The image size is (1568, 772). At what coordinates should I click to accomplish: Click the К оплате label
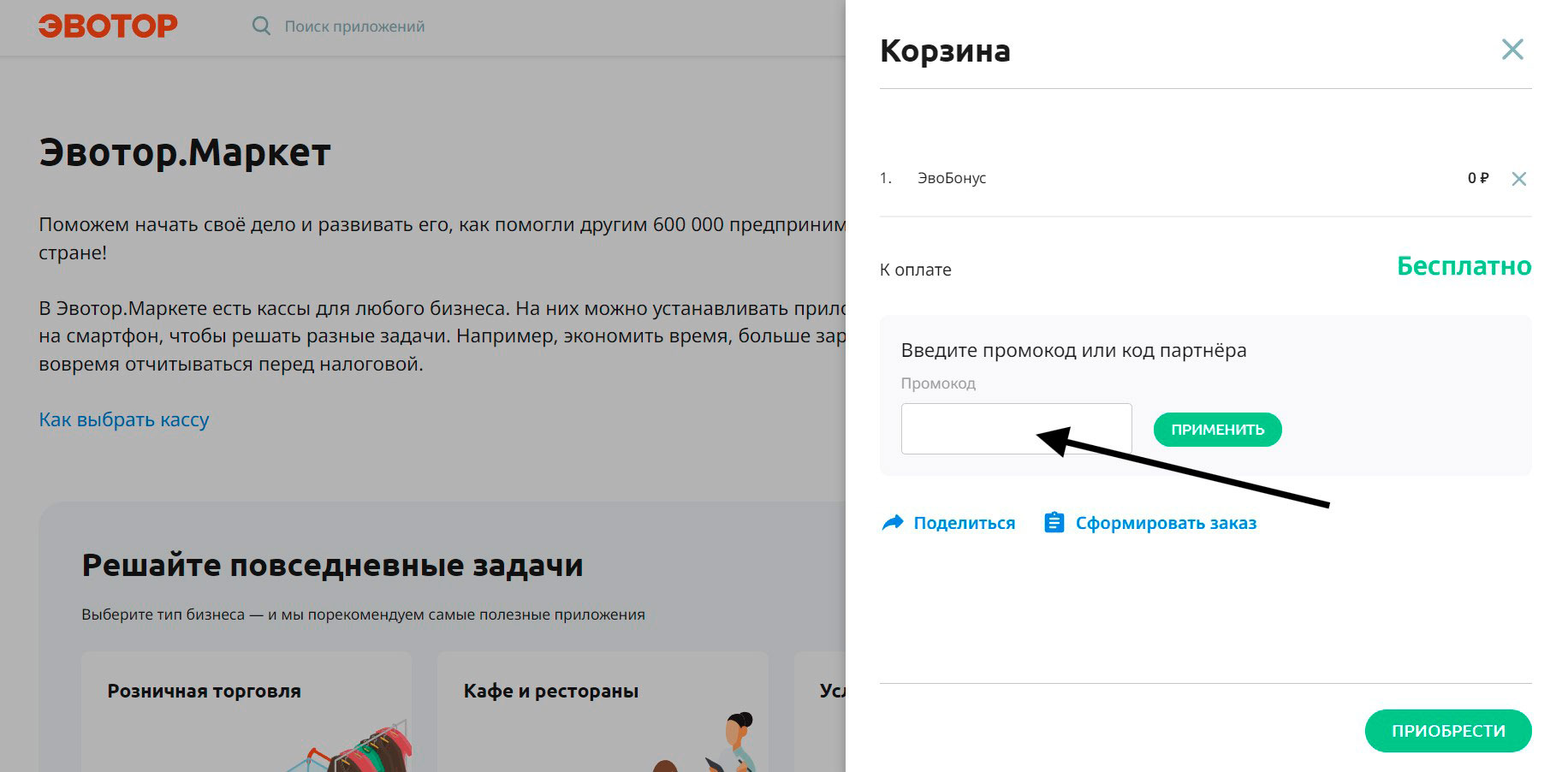pos(915,270)
